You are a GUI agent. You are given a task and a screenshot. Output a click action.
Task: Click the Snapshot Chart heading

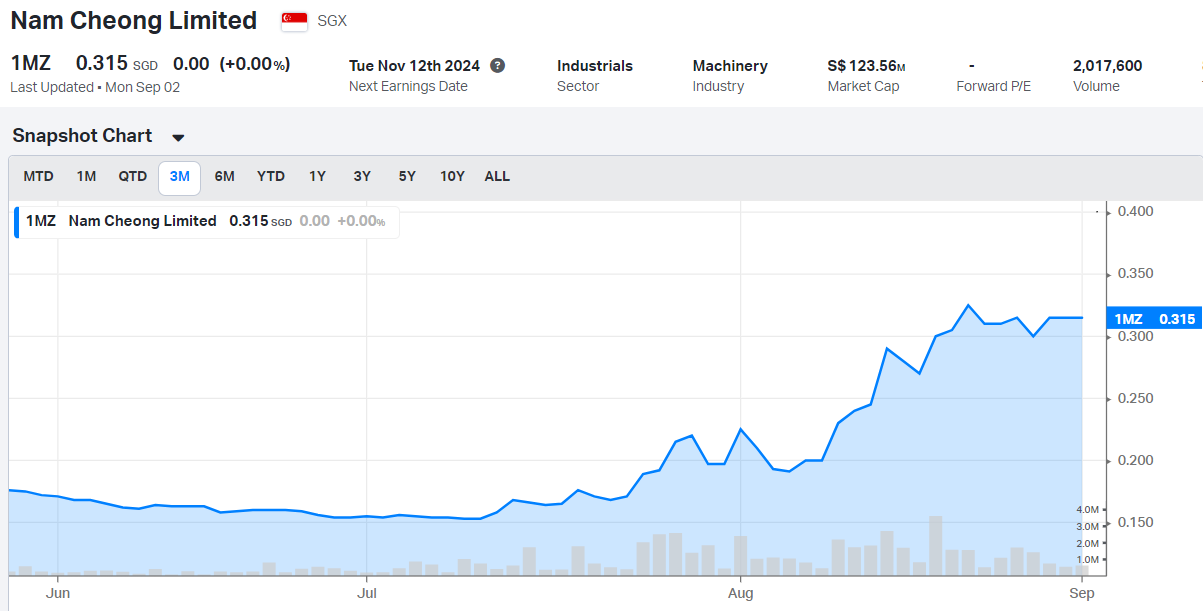point(82,136)
